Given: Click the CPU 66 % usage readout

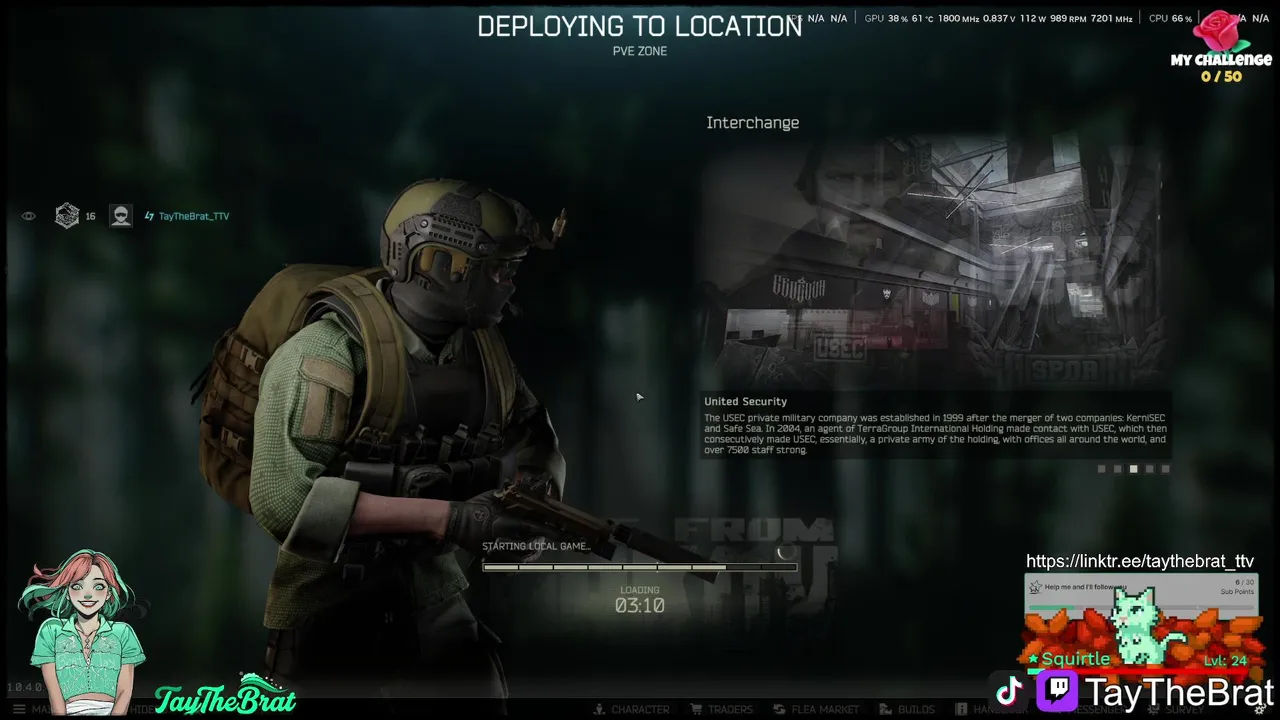Looking at the screenshot, I should point(1170,18).
